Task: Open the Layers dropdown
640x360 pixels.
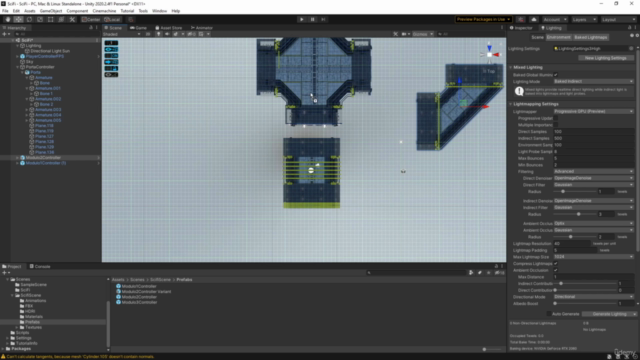Action: pyautogui.click(x=584, y=19)
